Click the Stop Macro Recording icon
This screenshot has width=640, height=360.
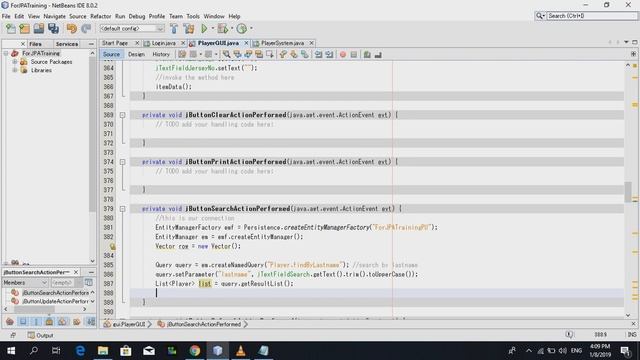click(x=353, y=55)
